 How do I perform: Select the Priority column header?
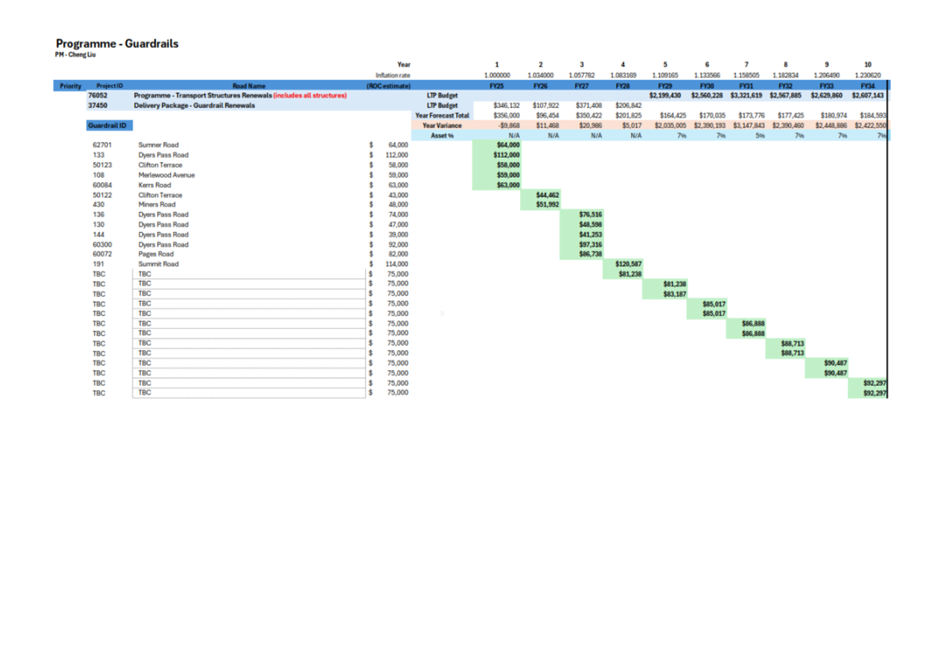70,86
